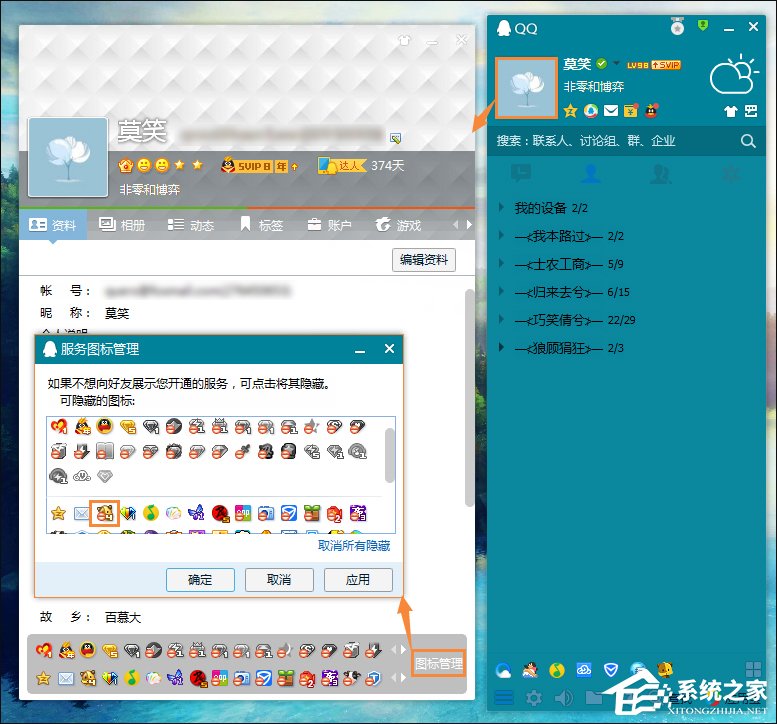
Task: Toggle the blue butterfly icon in icon manager
Action: [196, 513]
